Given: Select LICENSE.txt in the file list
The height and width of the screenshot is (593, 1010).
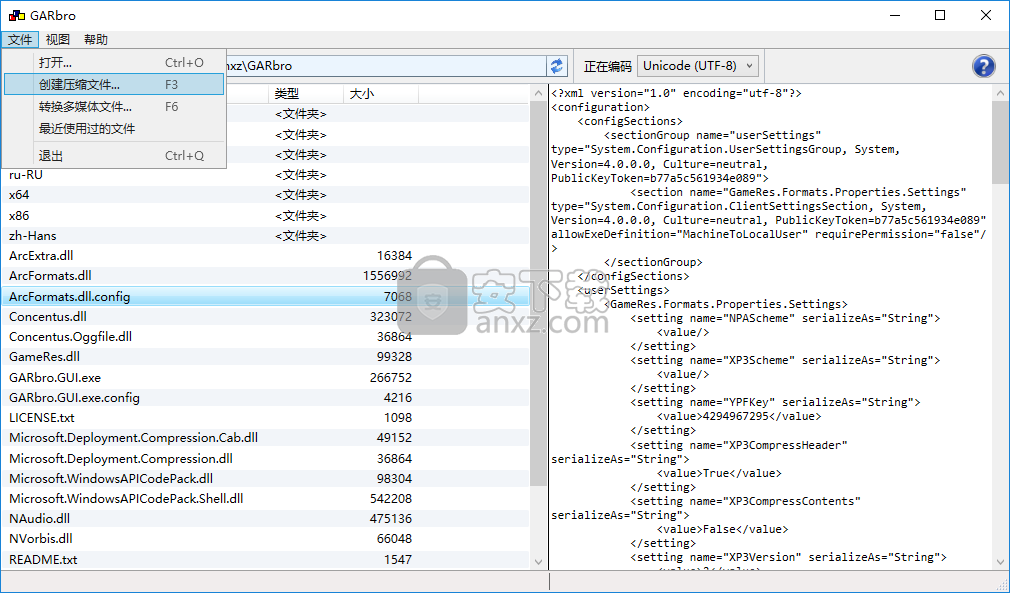Looking at the screenshot, I should 265,417.
